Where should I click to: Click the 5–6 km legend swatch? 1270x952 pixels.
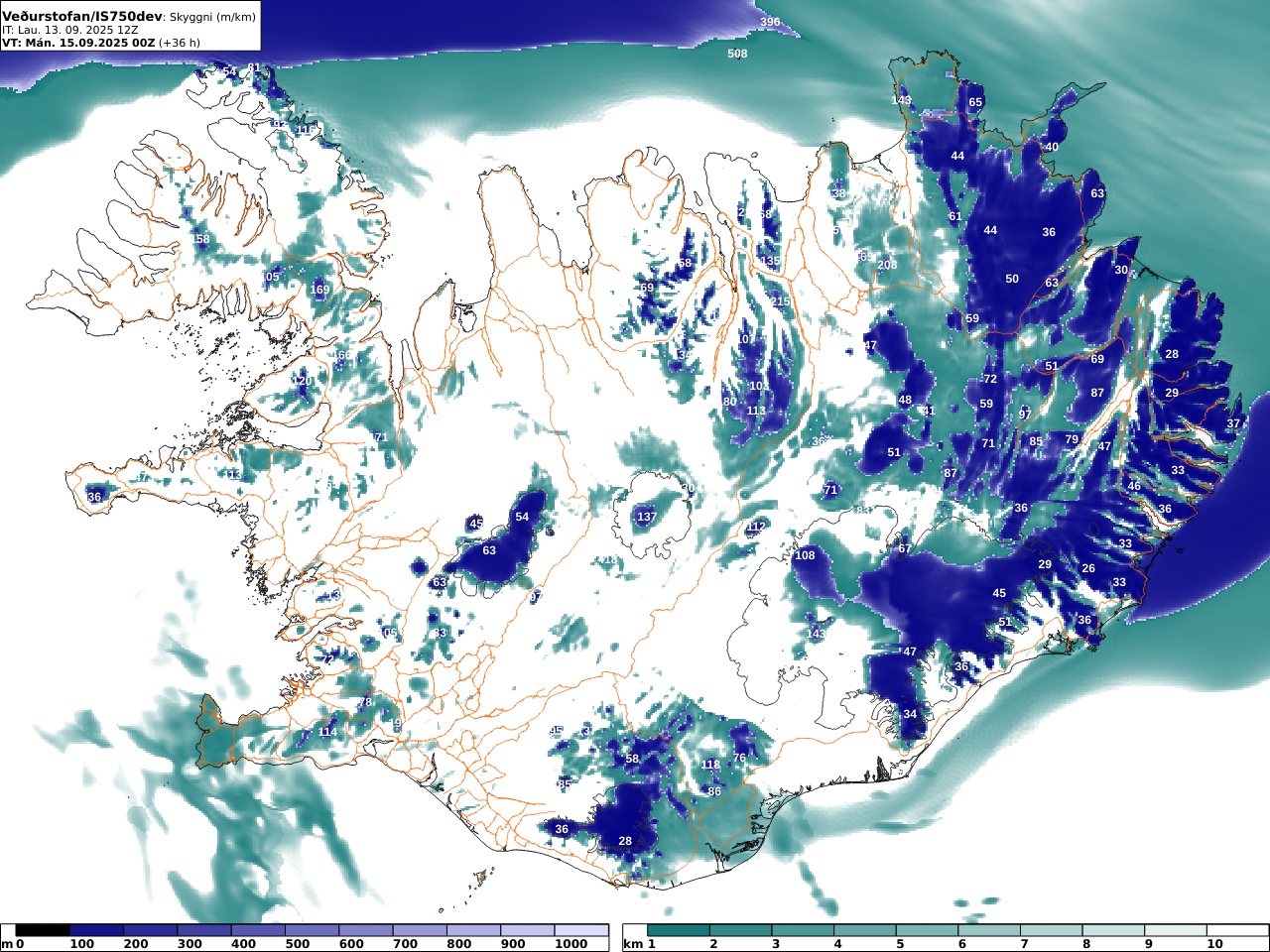click(x=927, y=930)
